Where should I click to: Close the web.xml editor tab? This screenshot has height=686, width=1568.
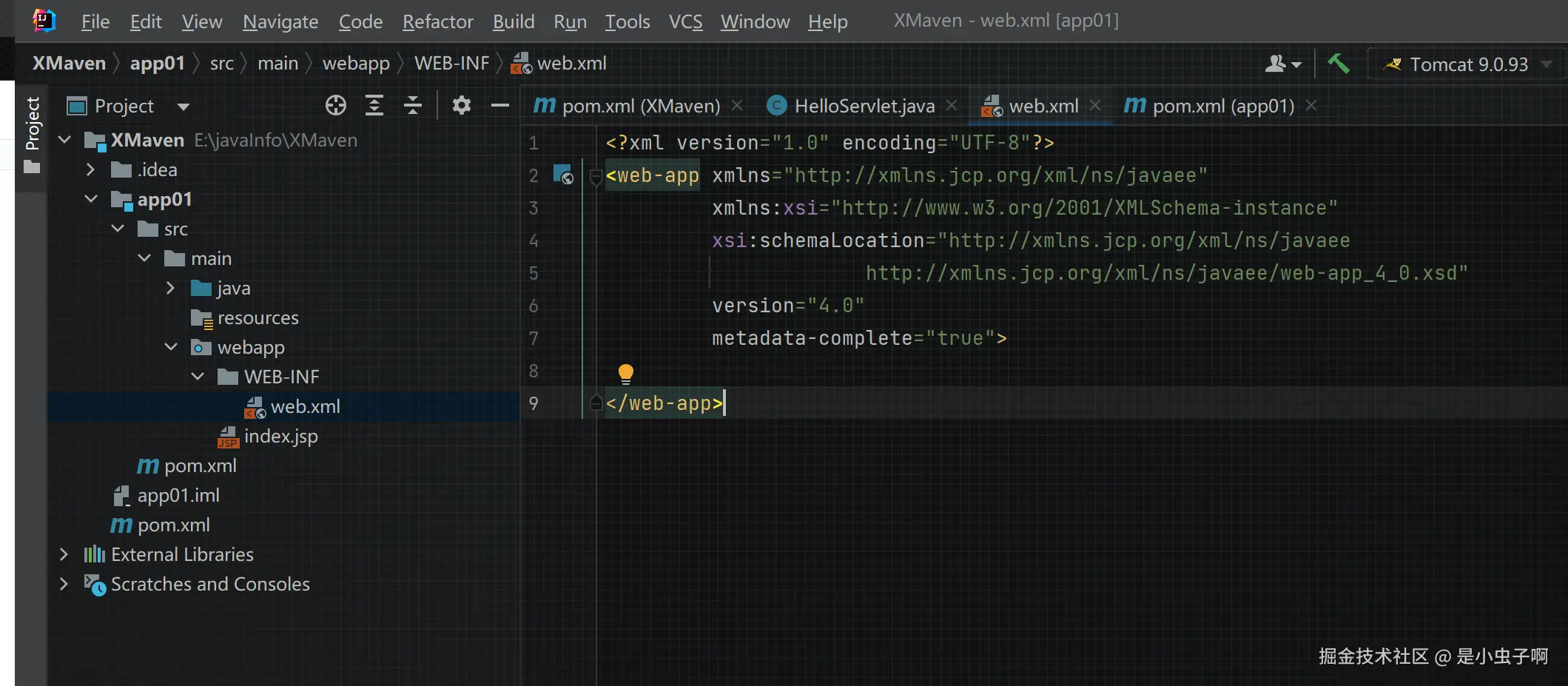[x=1095, y=106]
